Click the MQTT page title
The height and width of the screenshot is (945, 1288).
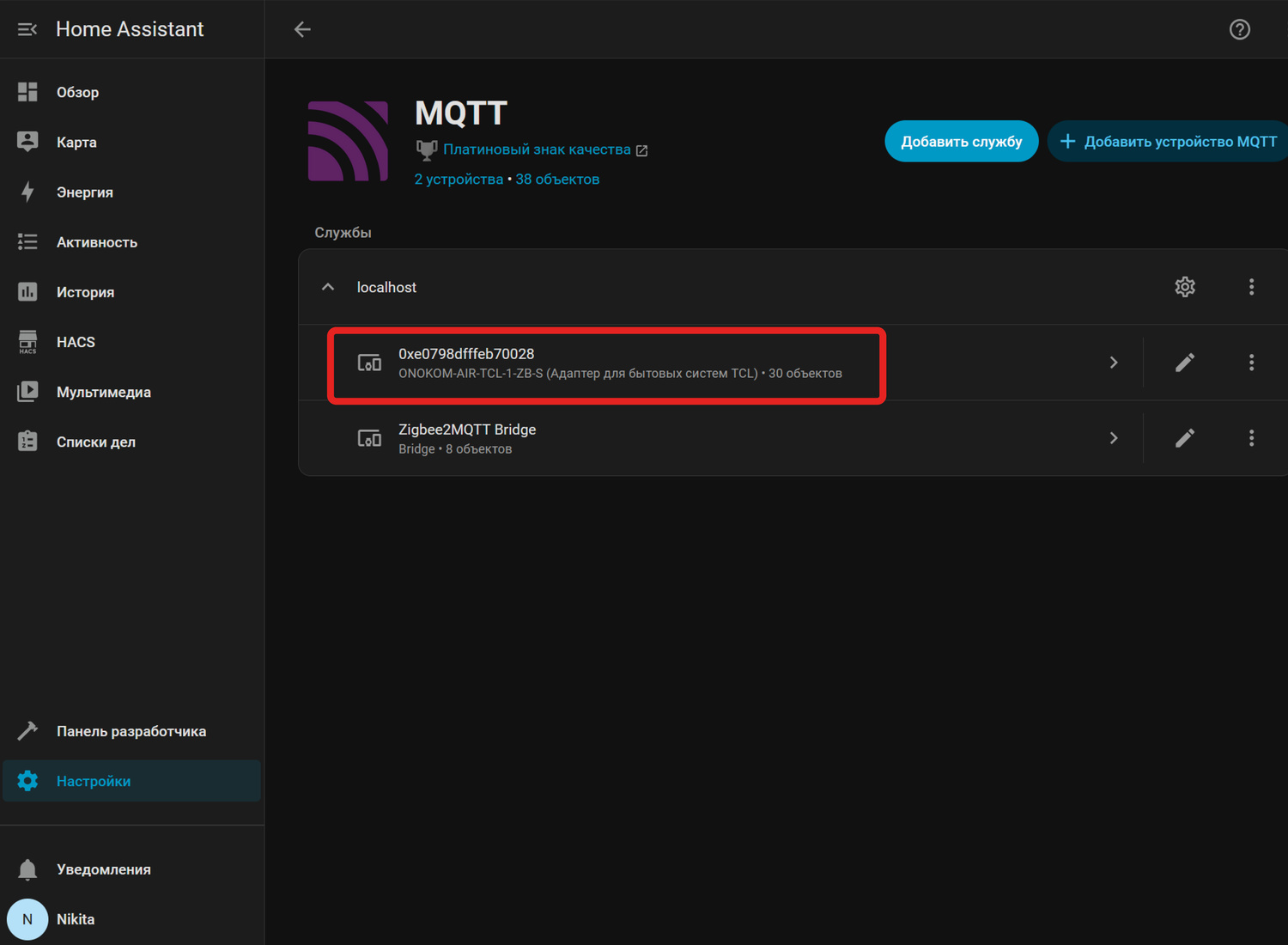[x=461, y=113]
